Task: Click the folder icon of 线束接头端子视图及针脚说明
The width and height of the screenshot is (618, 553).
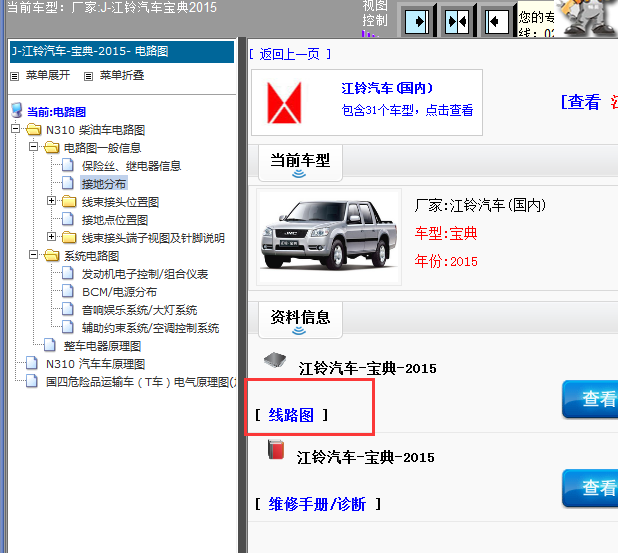Action: (69, 237)
